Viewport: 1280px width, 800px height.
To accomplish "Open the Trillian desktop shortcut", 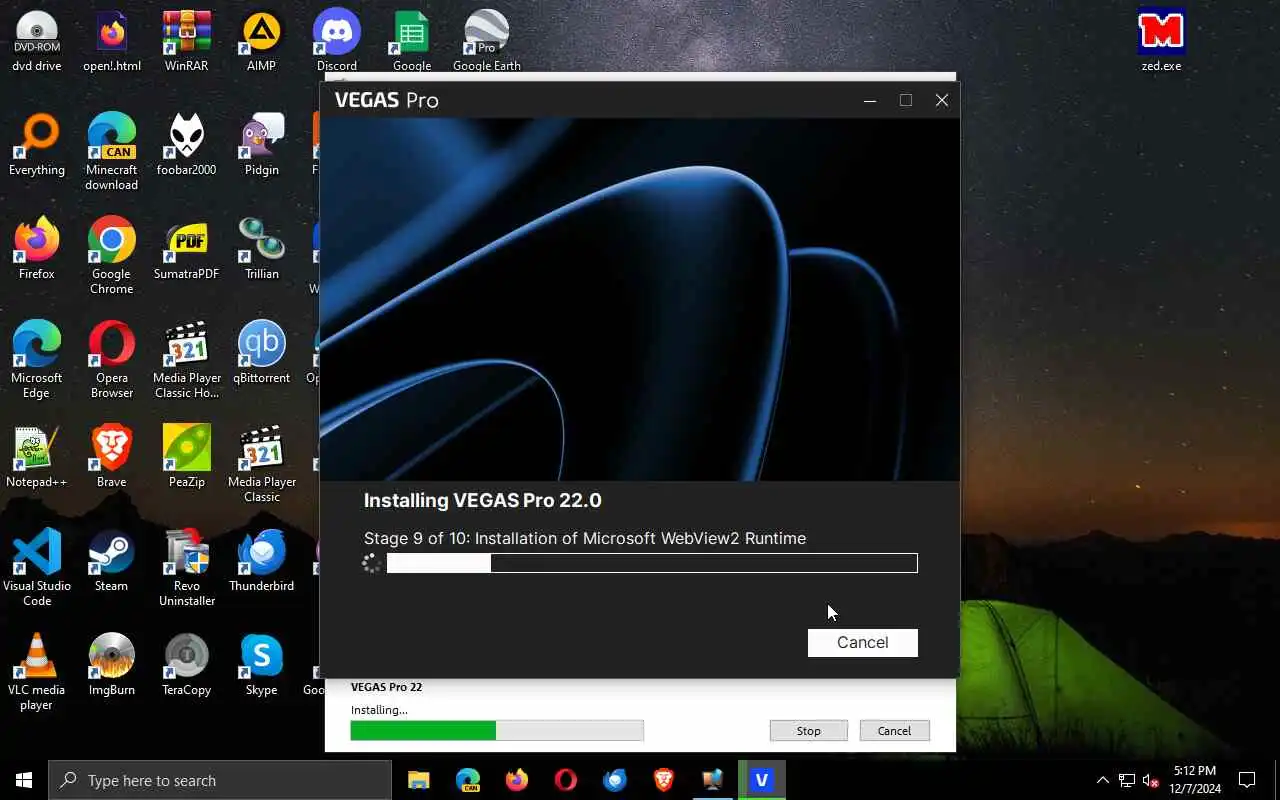I will click(262, 249).
